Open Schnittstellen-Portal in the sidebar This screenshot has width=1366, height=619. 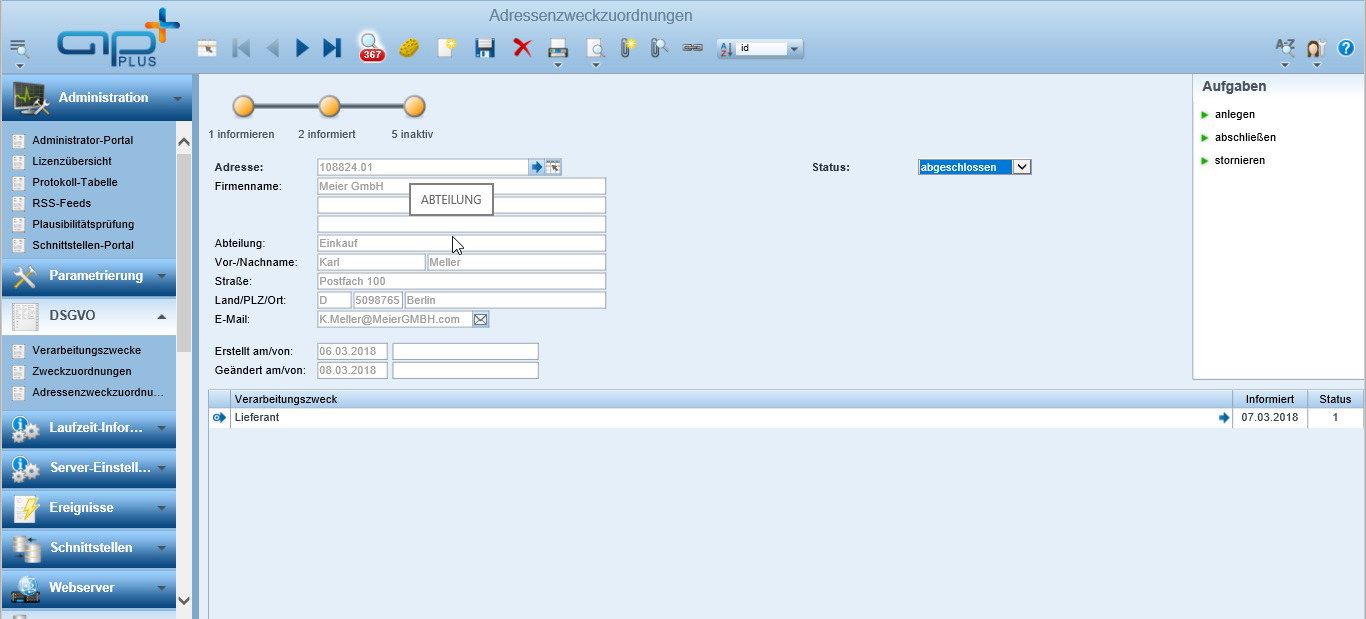point(82,245)
